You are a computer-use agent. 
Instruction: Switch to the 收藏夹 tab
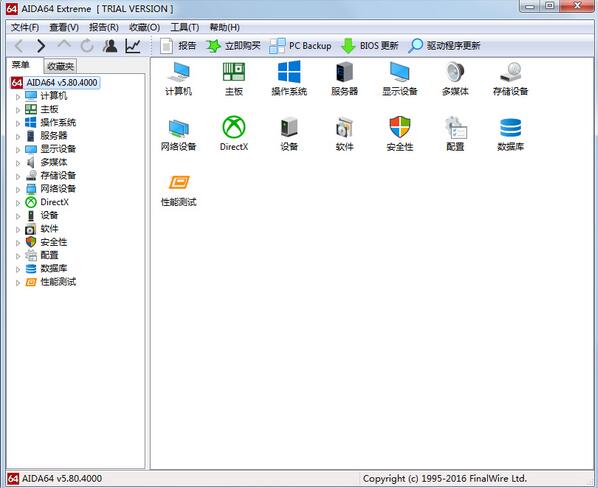click(60, 66)
